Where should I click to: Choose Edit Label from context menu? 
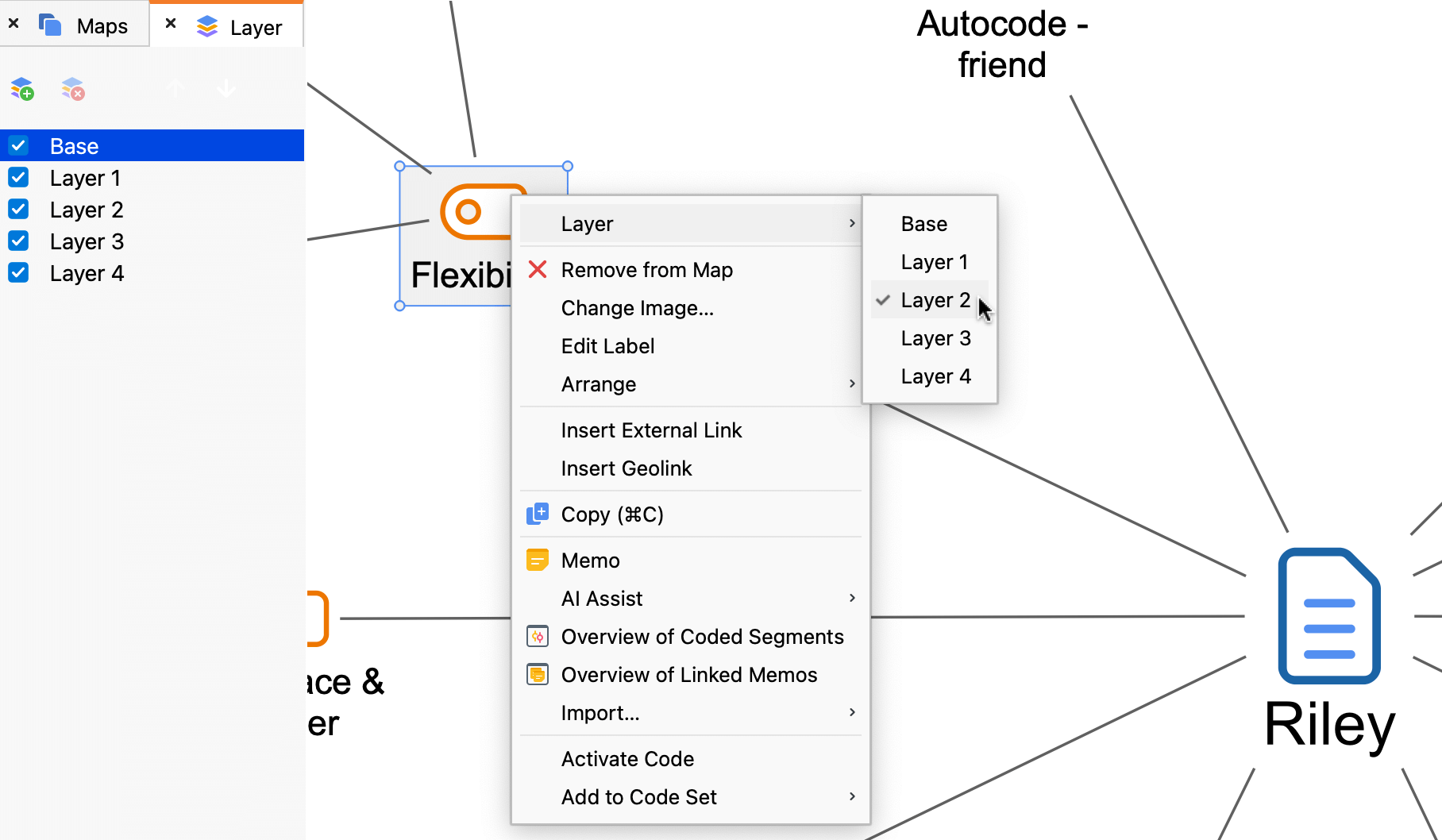click(690, 346)
